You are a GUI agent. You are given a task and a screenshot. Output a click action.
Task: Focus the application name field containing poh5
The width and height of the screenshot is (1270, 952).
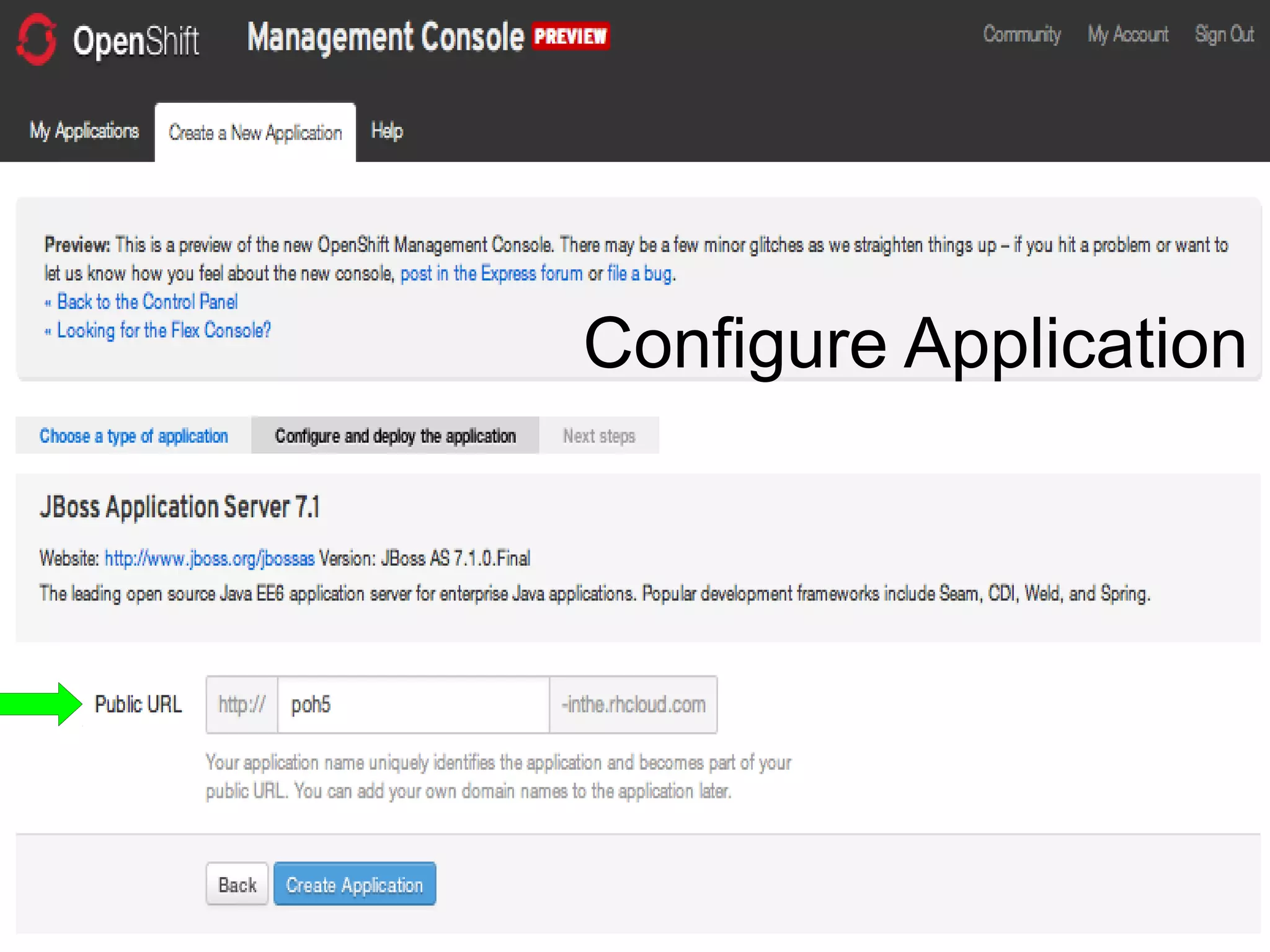point(413,705)
